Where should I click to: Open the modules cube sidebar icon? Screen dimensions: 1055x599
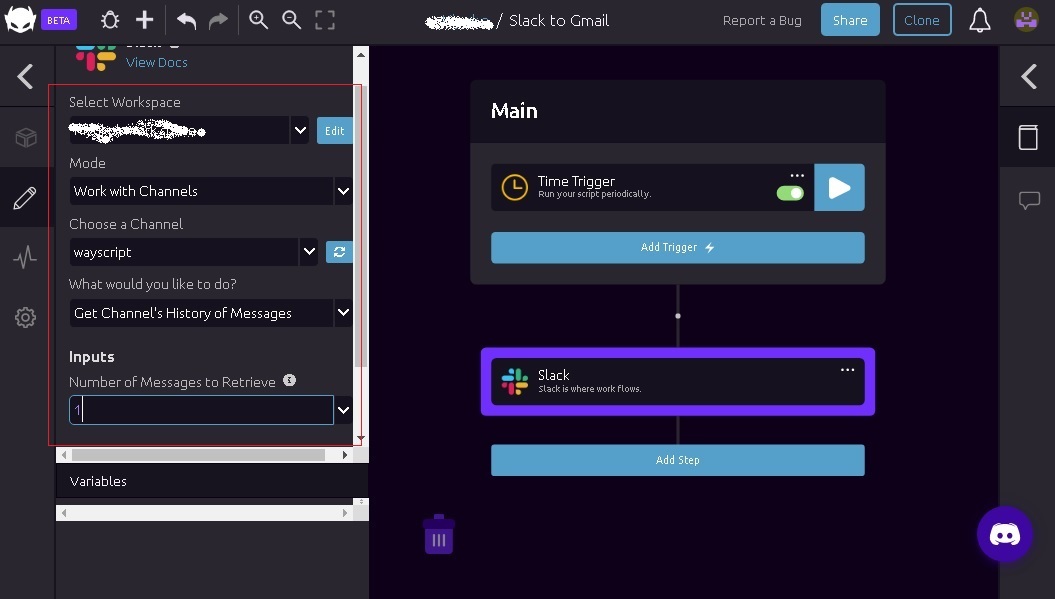[26, 137]
